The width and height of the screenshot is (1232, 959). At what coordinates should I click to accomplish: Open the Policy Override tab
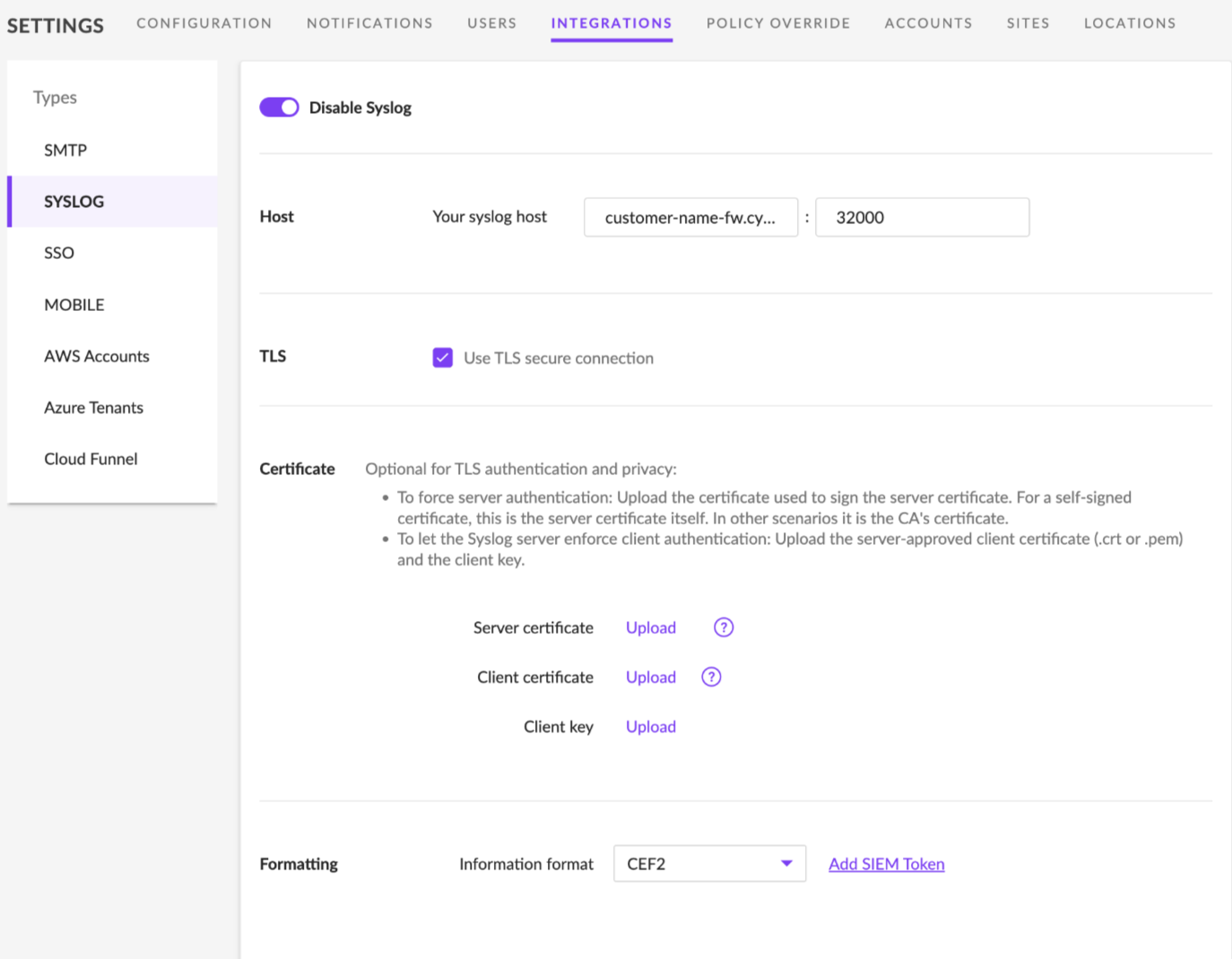coord(777,23)
